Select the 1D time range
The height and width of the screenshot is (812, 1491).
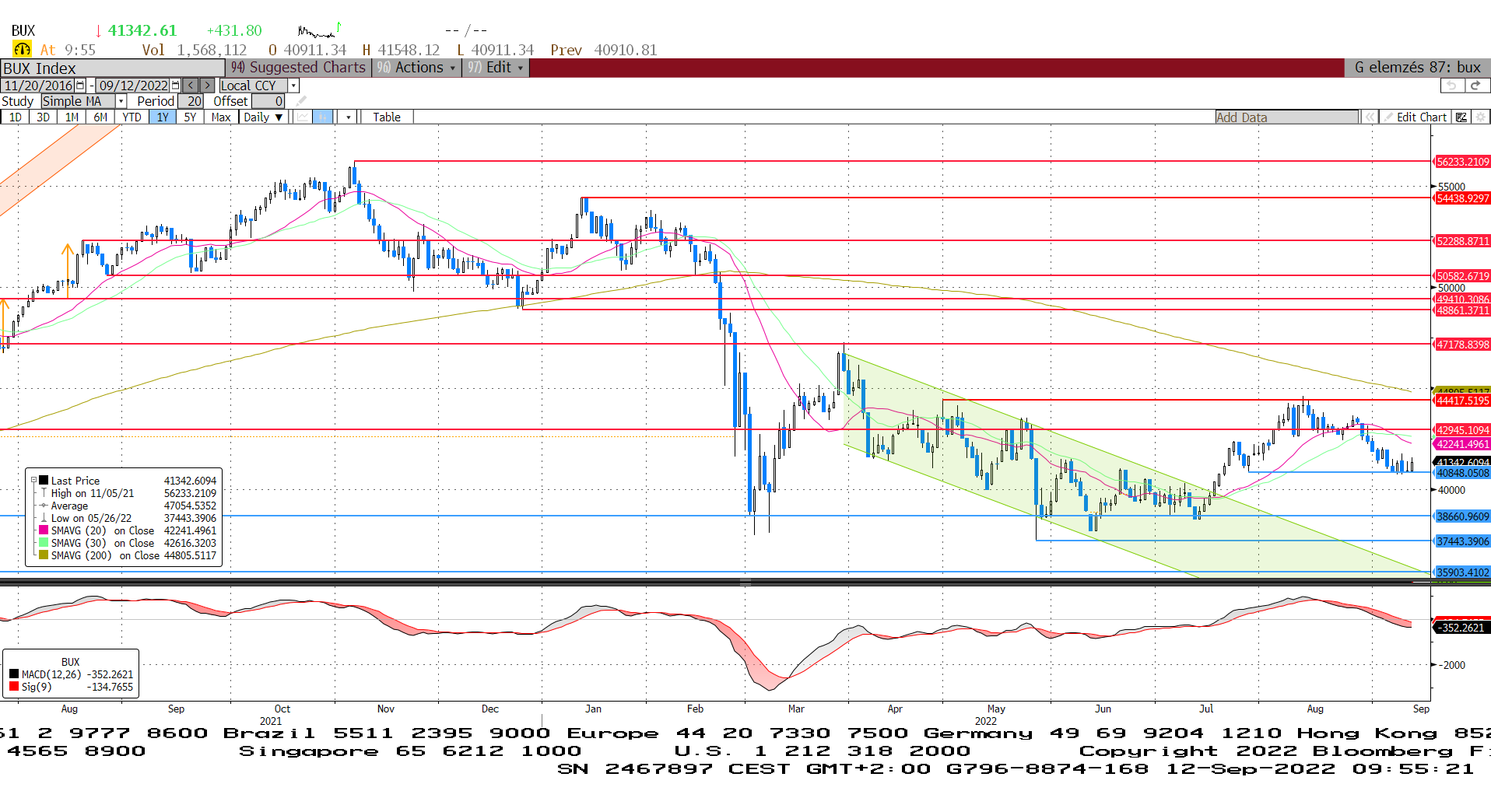click(15, 117)
